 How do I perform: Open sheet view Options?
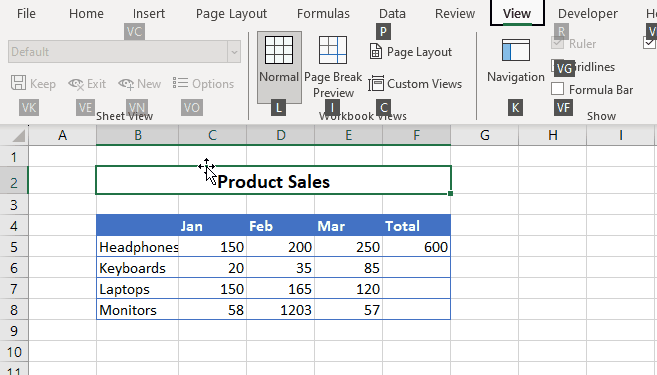[203, 84]
